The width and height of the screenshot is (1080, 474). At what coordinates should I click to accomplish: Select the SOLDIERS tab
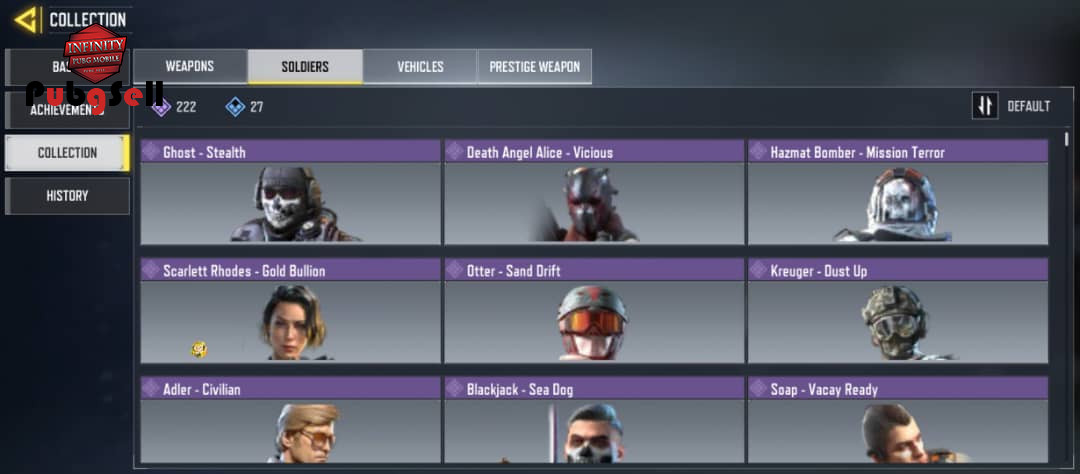click(305, 67)
